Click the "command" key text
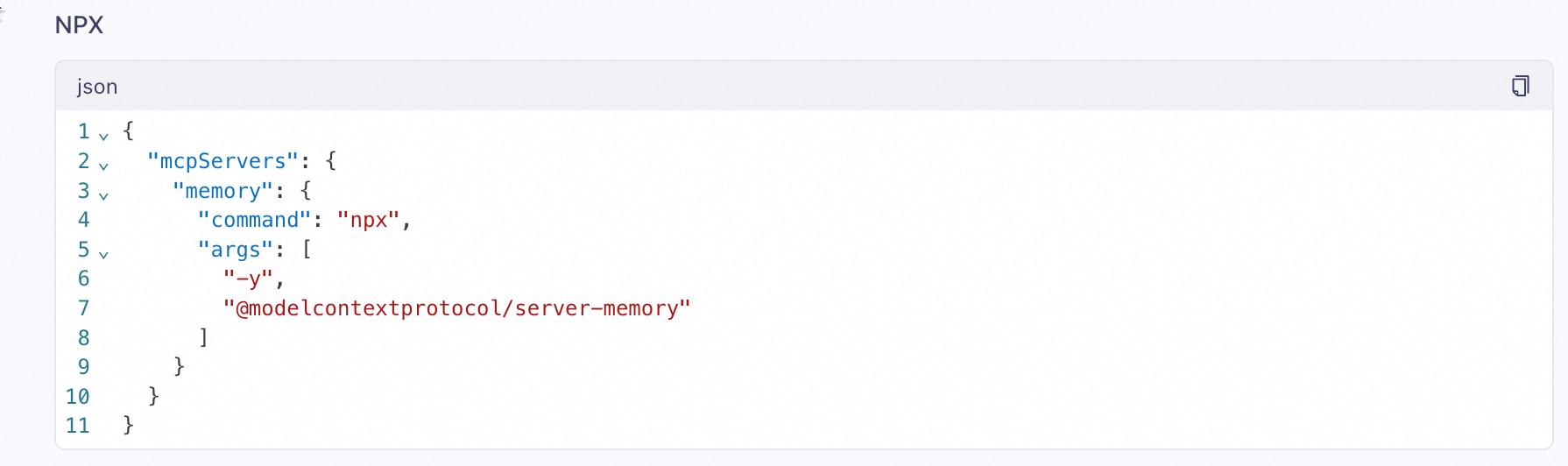This screenshot has height=466, width=1568. pos(255,220)
